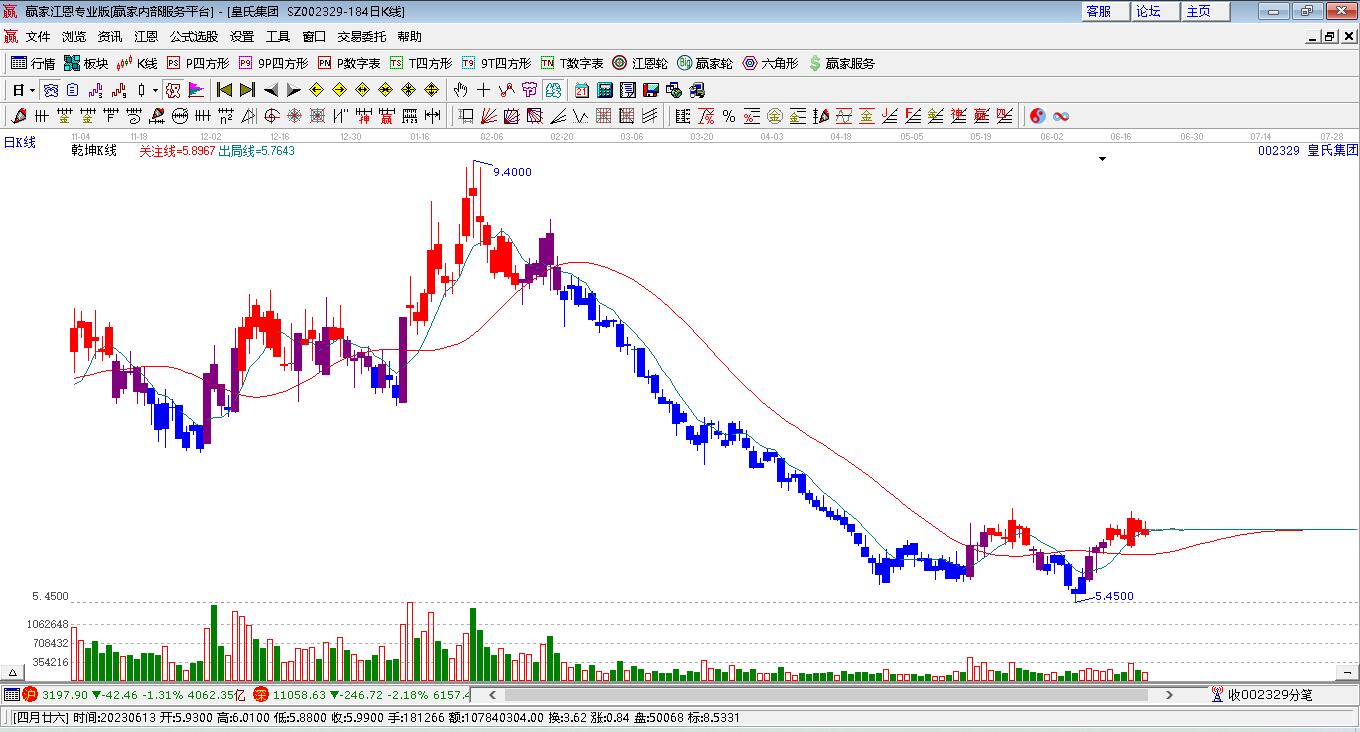Open the T数字表 number table
This screenshot has height=732, width=1360.
point(572,63)
